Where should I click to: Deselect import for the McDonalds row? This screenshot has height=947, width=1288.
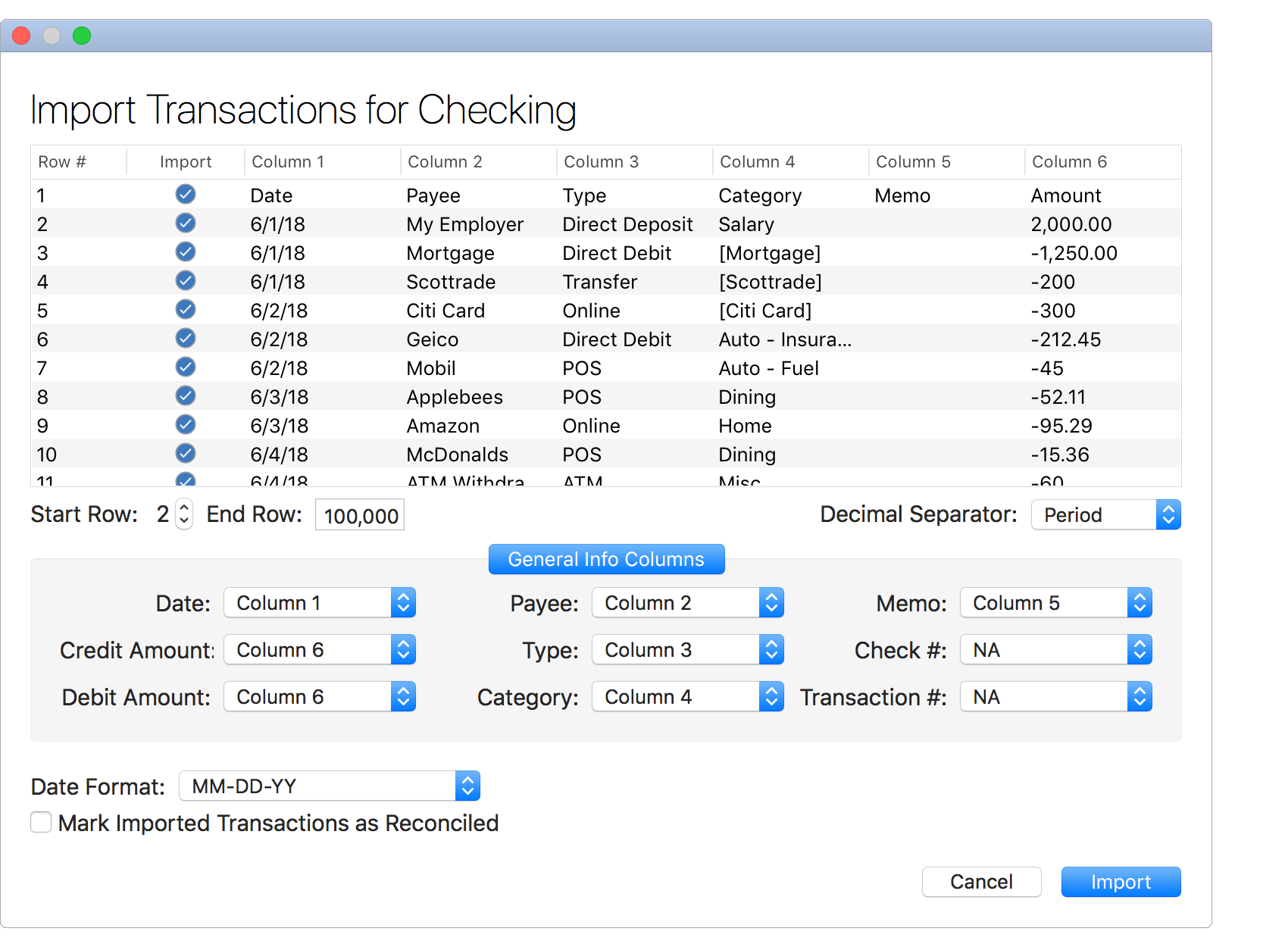point(186,453)
